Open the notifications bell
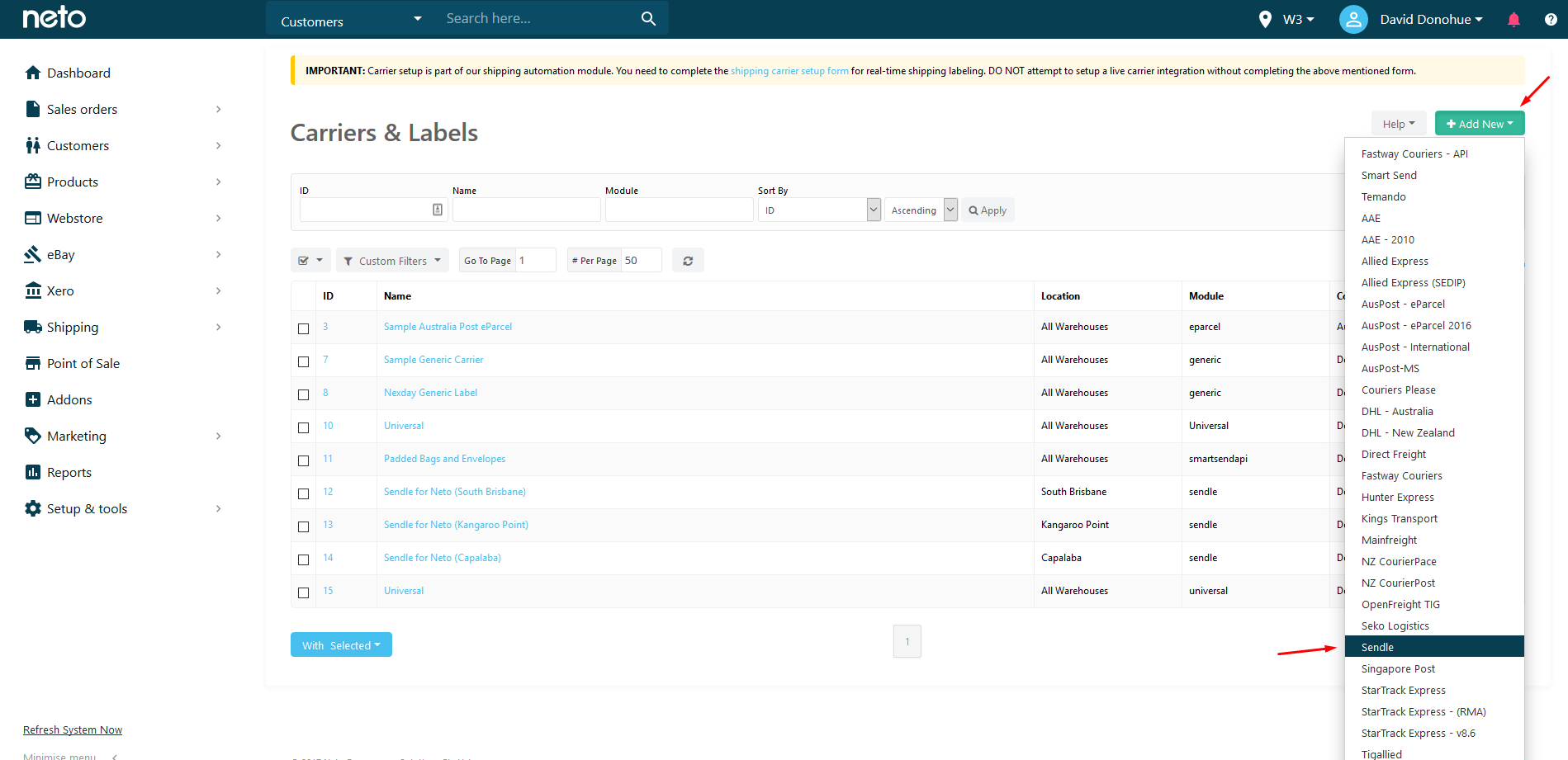 point(1514,19)
